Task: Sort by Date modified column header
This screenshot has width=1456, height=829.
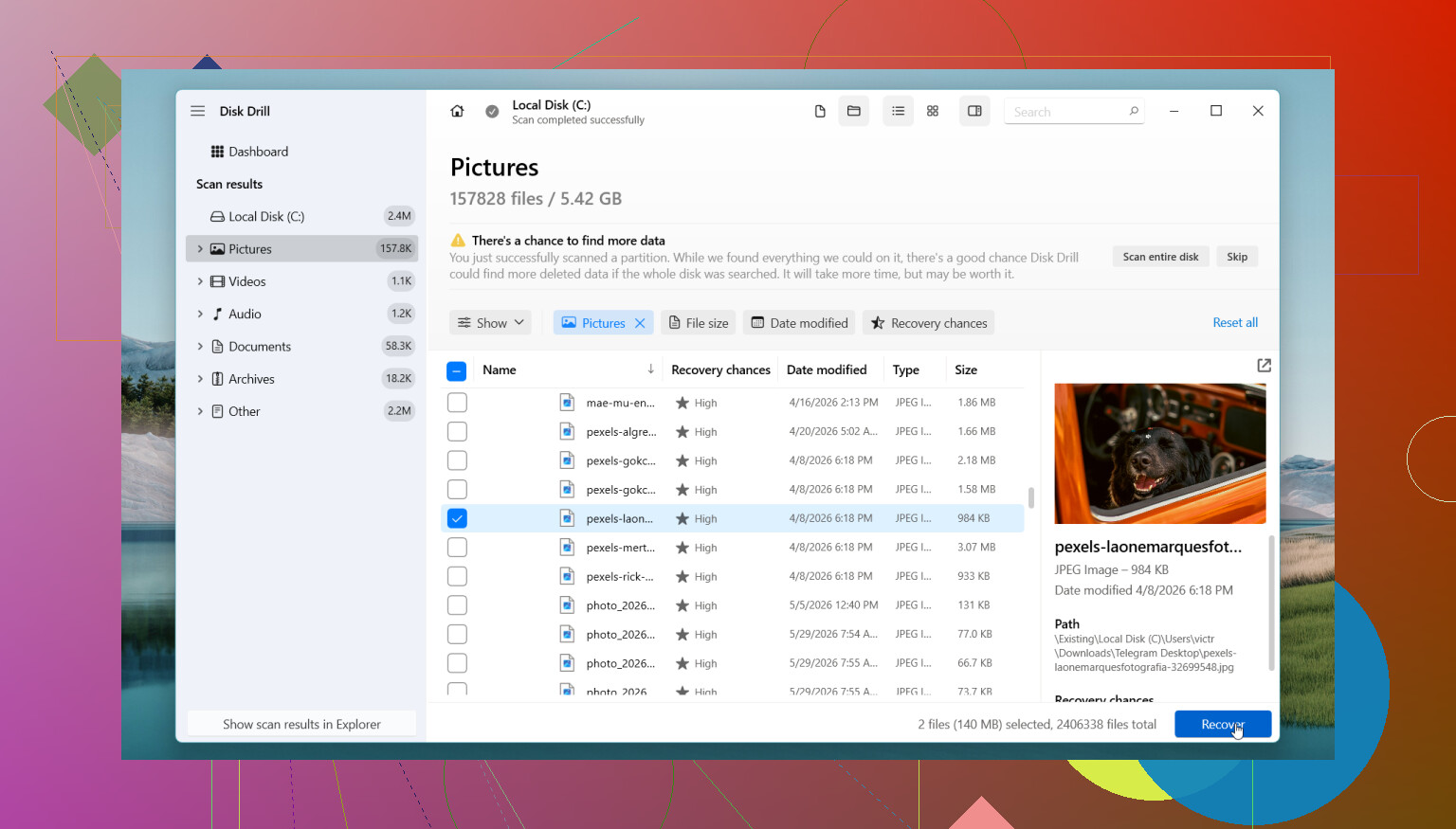Action: [x=827, y=370]
